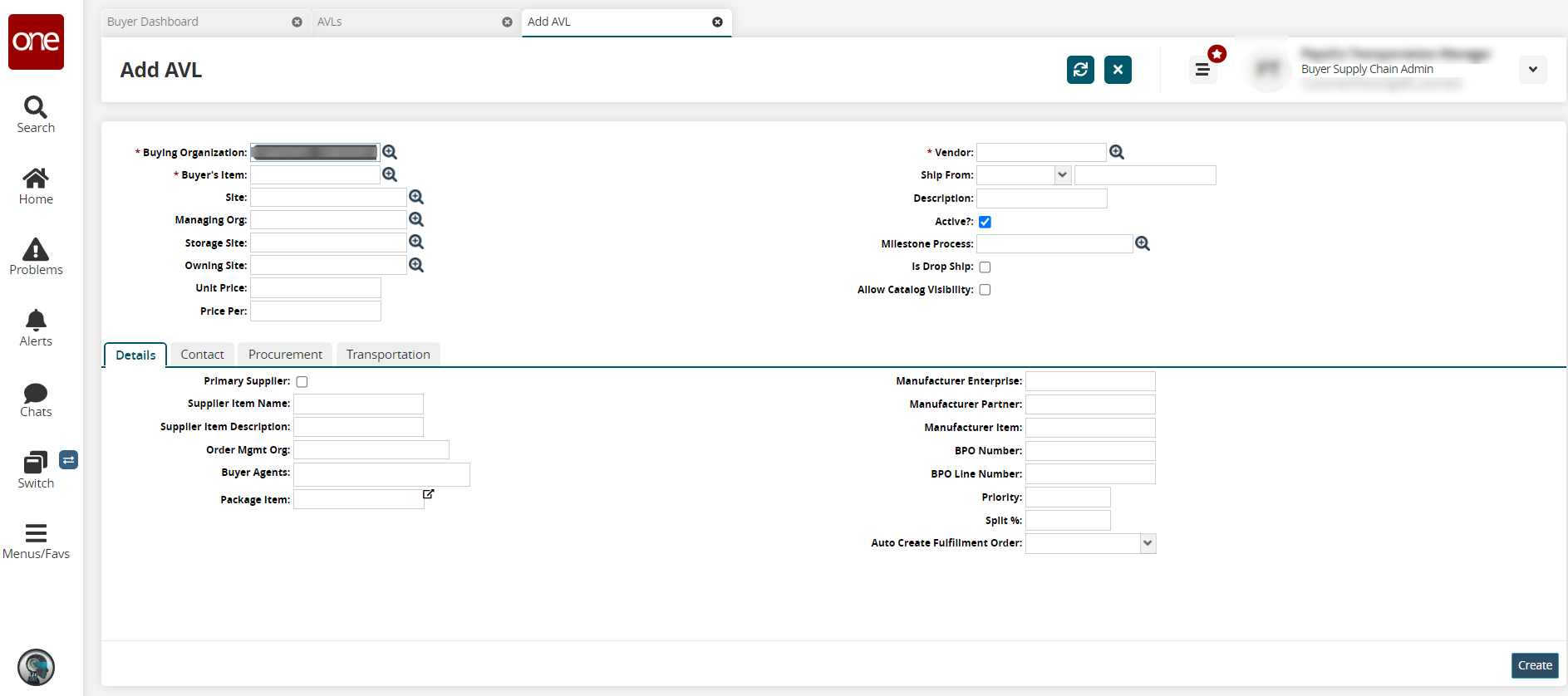Click the Unit Price input field
This screenshot has width=1568, height=696.
(316, 288)
